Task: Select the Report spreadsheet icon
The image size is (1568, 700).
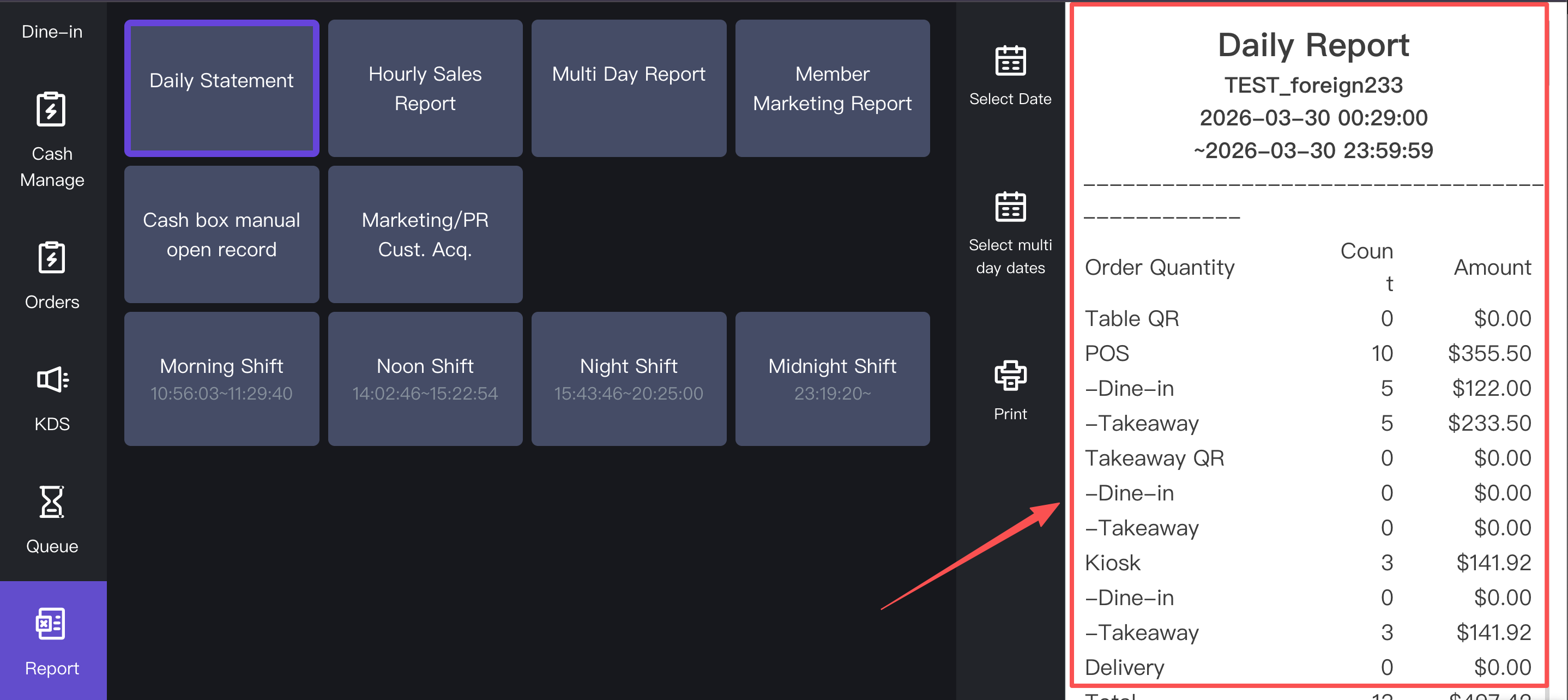Action: 51,623
